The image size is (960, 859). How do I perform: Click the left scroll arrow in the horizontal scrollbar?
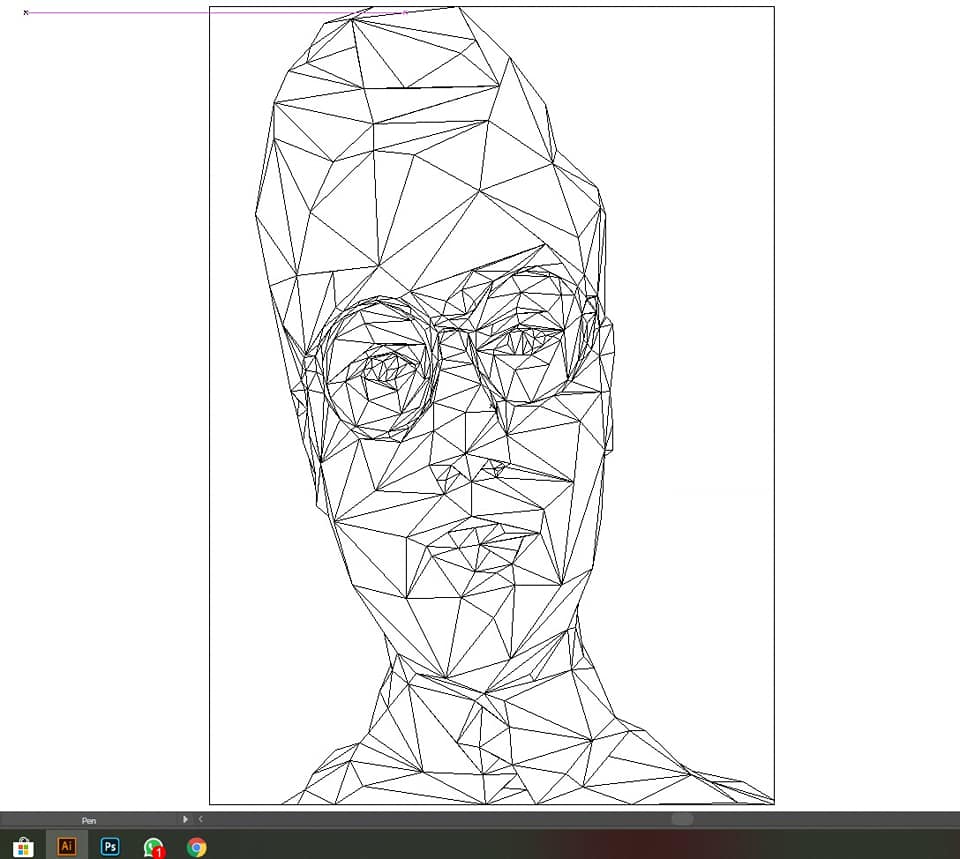pos(200,819)
